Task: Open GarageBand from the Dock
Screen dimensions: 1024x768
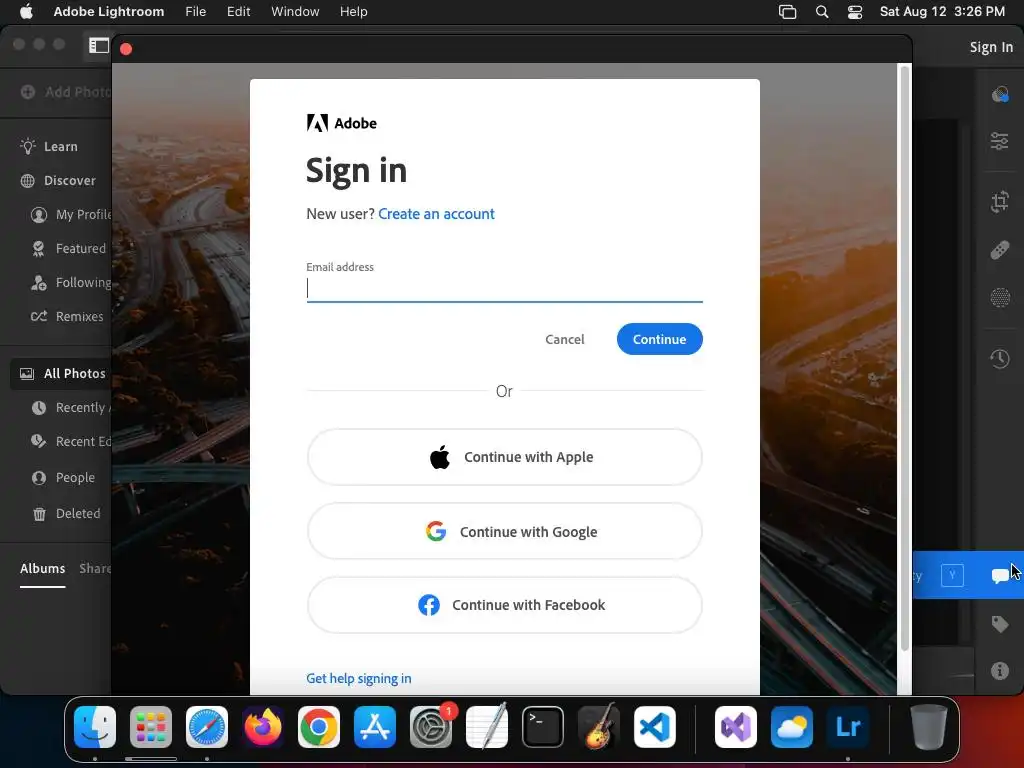Action: coord(599,727)
